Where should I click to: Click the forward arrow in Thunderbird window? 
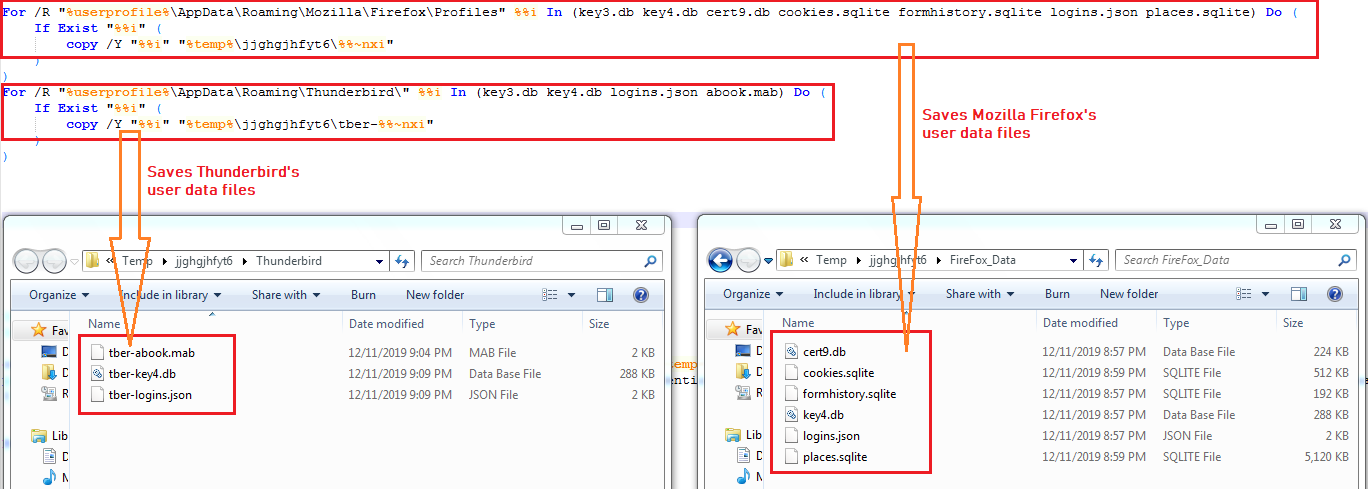point(53,261)
